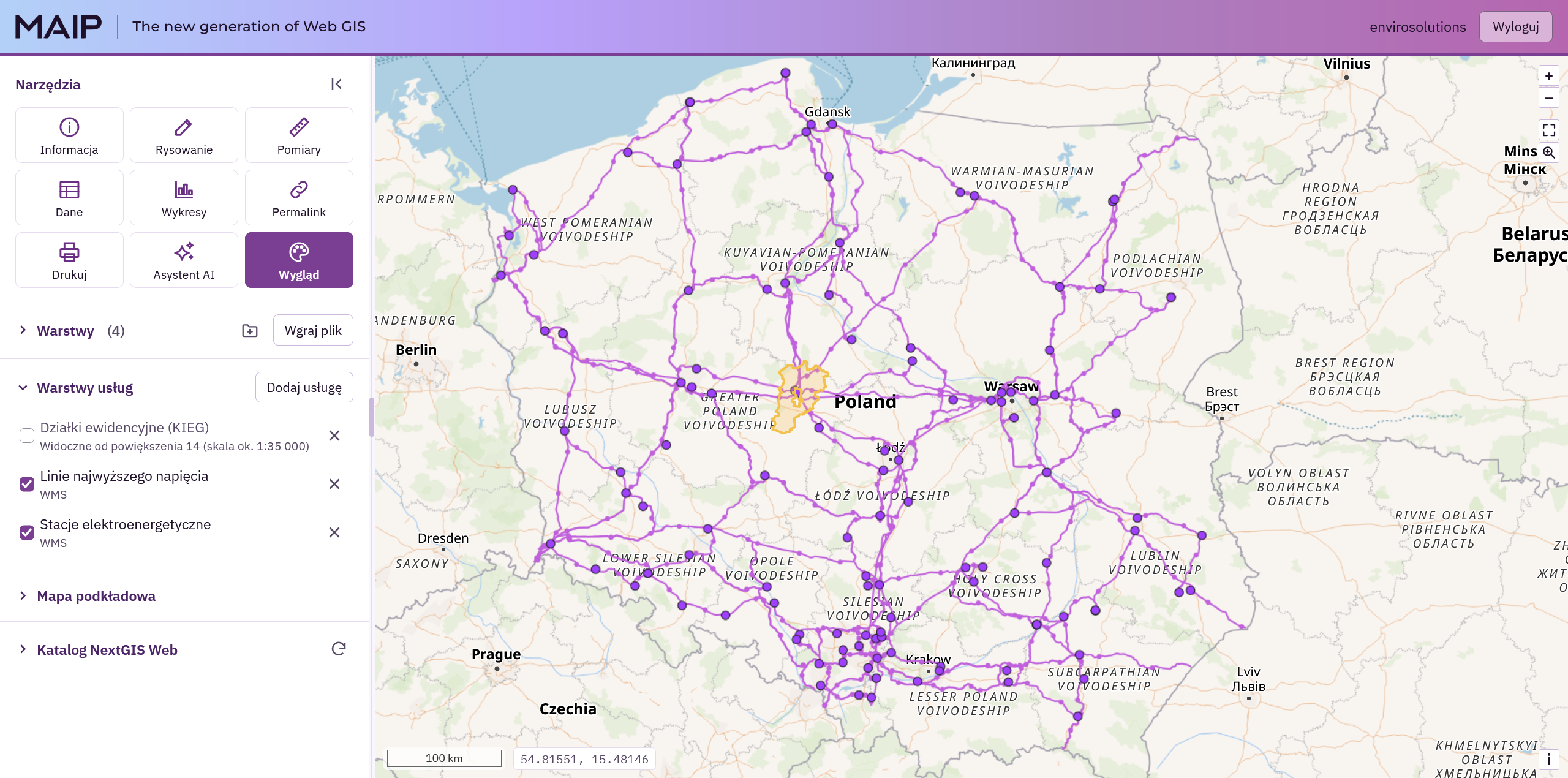Open the Wykresy charts tool
This screenshot has height=778, width=1568.
[184, 198]
